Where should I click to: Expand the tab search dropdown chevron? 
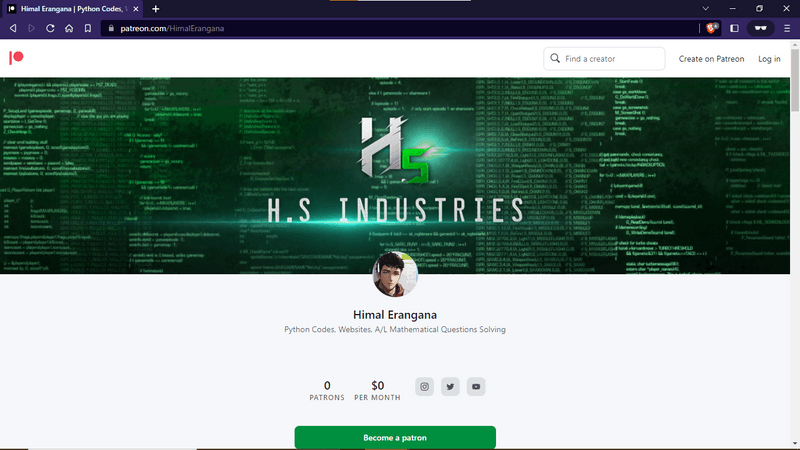click(x=706, y=9)
